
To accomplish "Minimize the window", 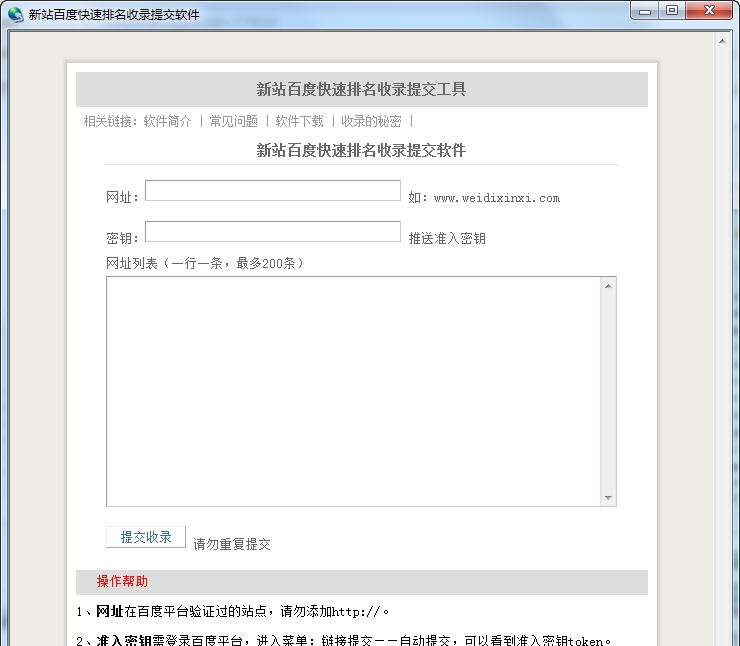I will coord(645,11).
